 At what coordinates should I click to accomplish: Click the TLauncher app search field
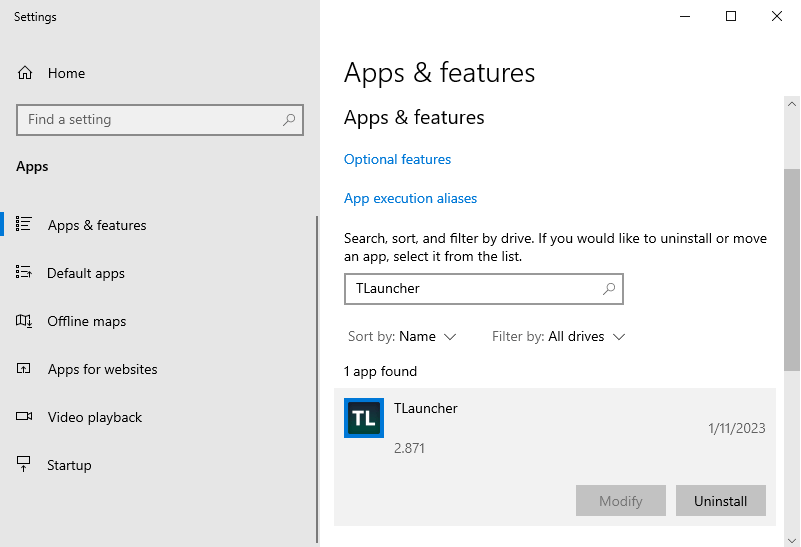click(x=484, y=289)
